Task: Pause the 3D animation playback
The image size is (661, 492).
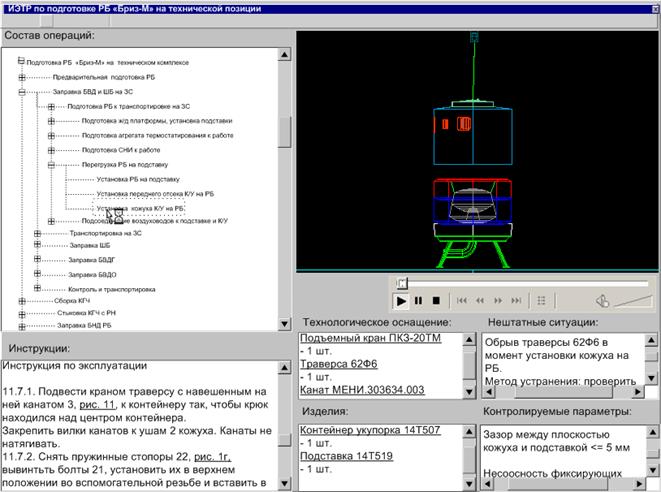Action: coord(418,300)
